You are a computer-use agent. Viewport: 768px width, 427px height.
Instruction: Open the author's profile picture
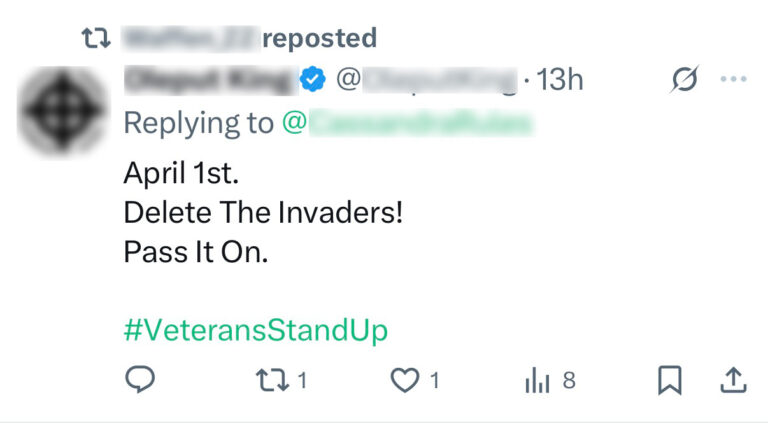point(61,112)
